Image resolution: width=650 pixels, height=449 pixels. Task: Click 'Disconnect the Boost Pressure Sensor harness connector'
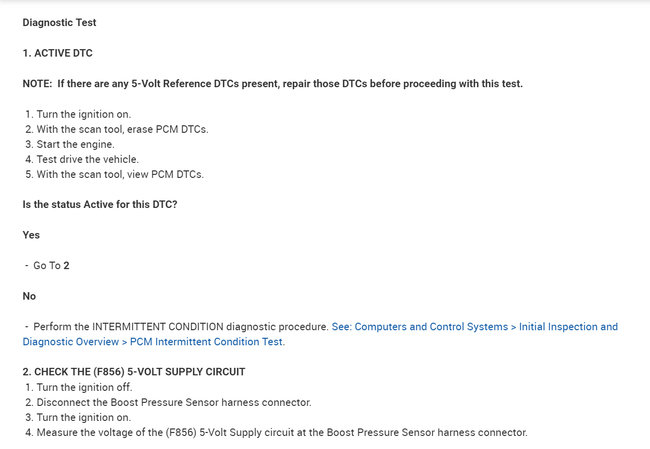coord(172,402)
